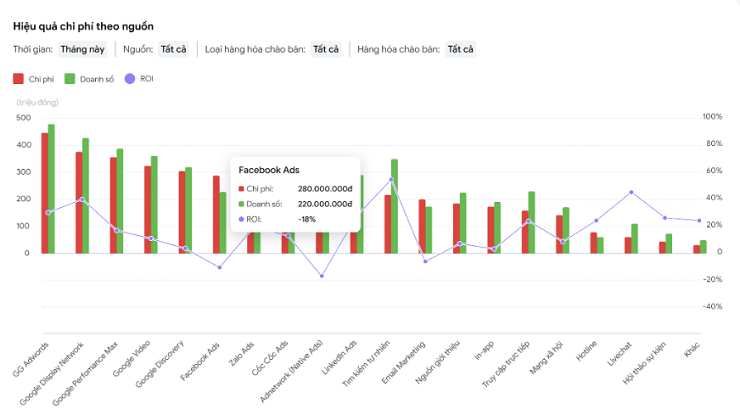This screenshot has height=409, width=740.
Task: Click 'Google Display Network' axis label
Action: coord(52,373)
